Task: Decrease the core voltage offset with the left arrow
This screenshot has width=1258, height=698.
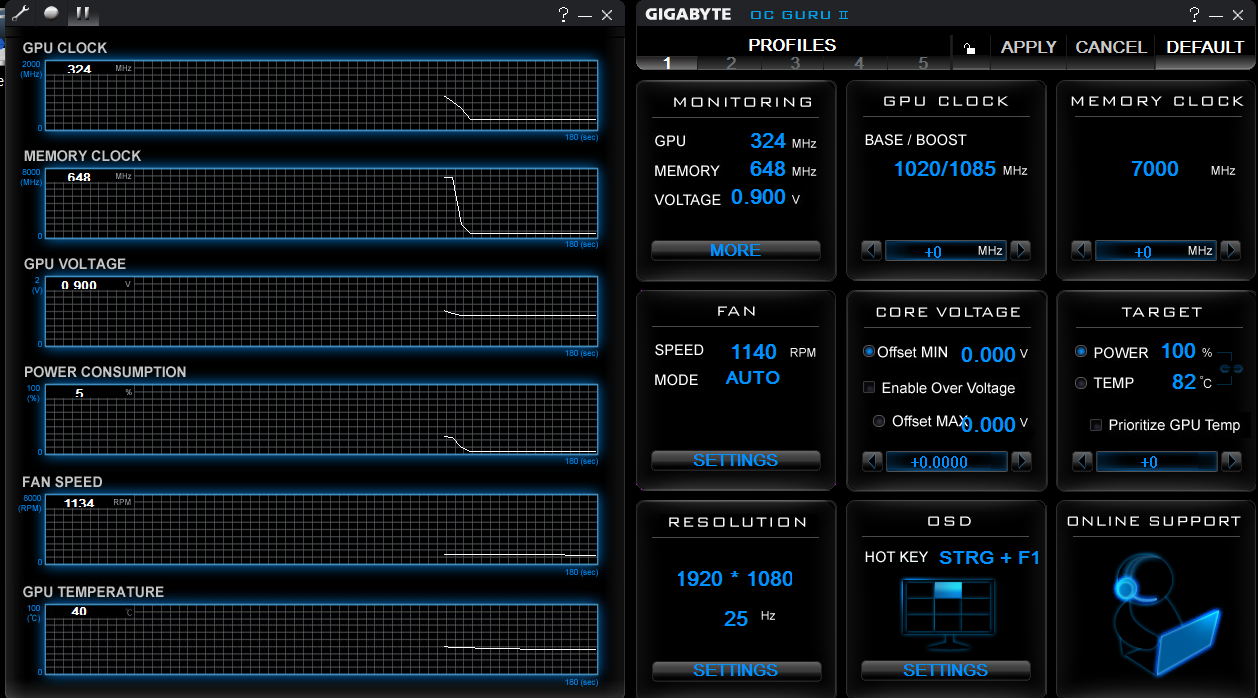Action: [x=871, y=461]
